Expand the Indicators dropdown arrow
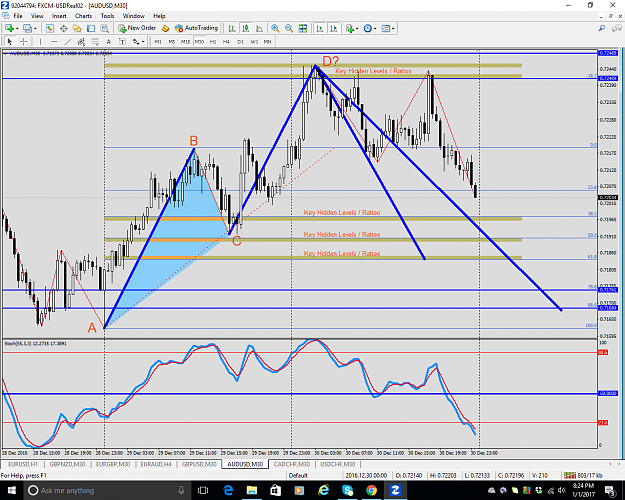This screenshot has height=500, width=625. coord(357,28)
